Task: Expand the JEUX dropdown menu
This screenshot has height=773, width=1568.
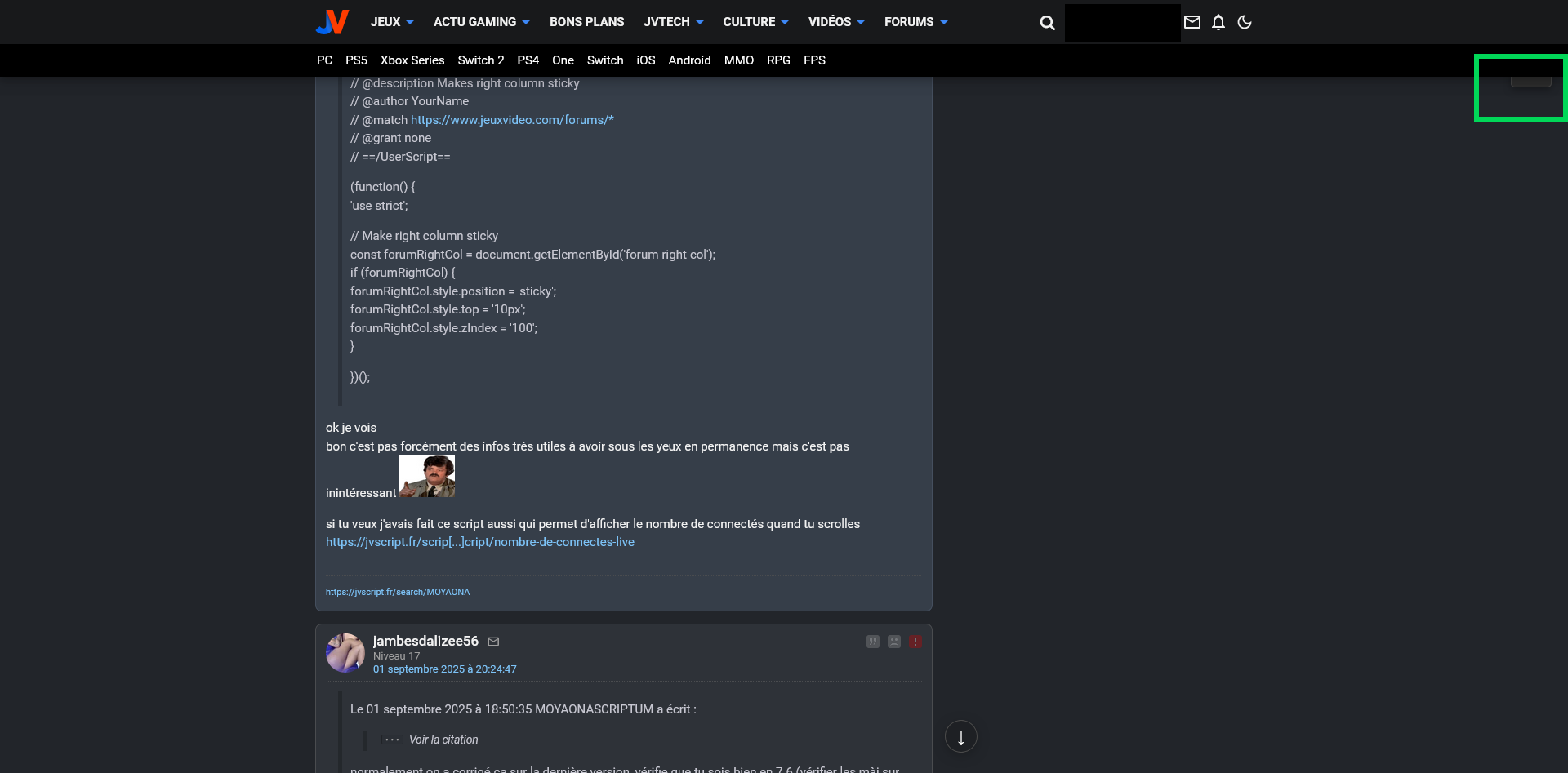Action: [x=392, y=22]
